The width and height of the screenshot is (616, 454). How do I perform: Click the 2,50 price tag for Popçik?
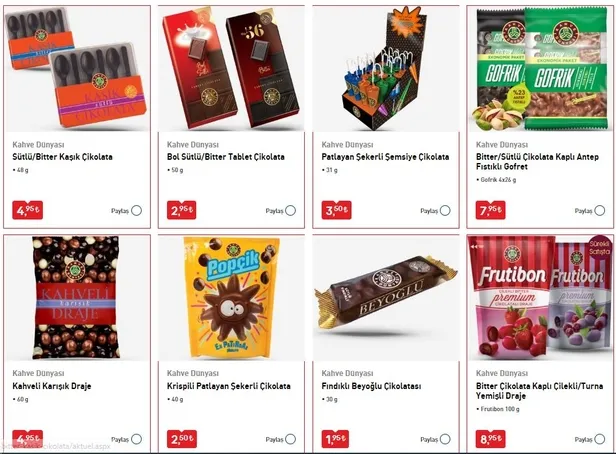(182, 439)
